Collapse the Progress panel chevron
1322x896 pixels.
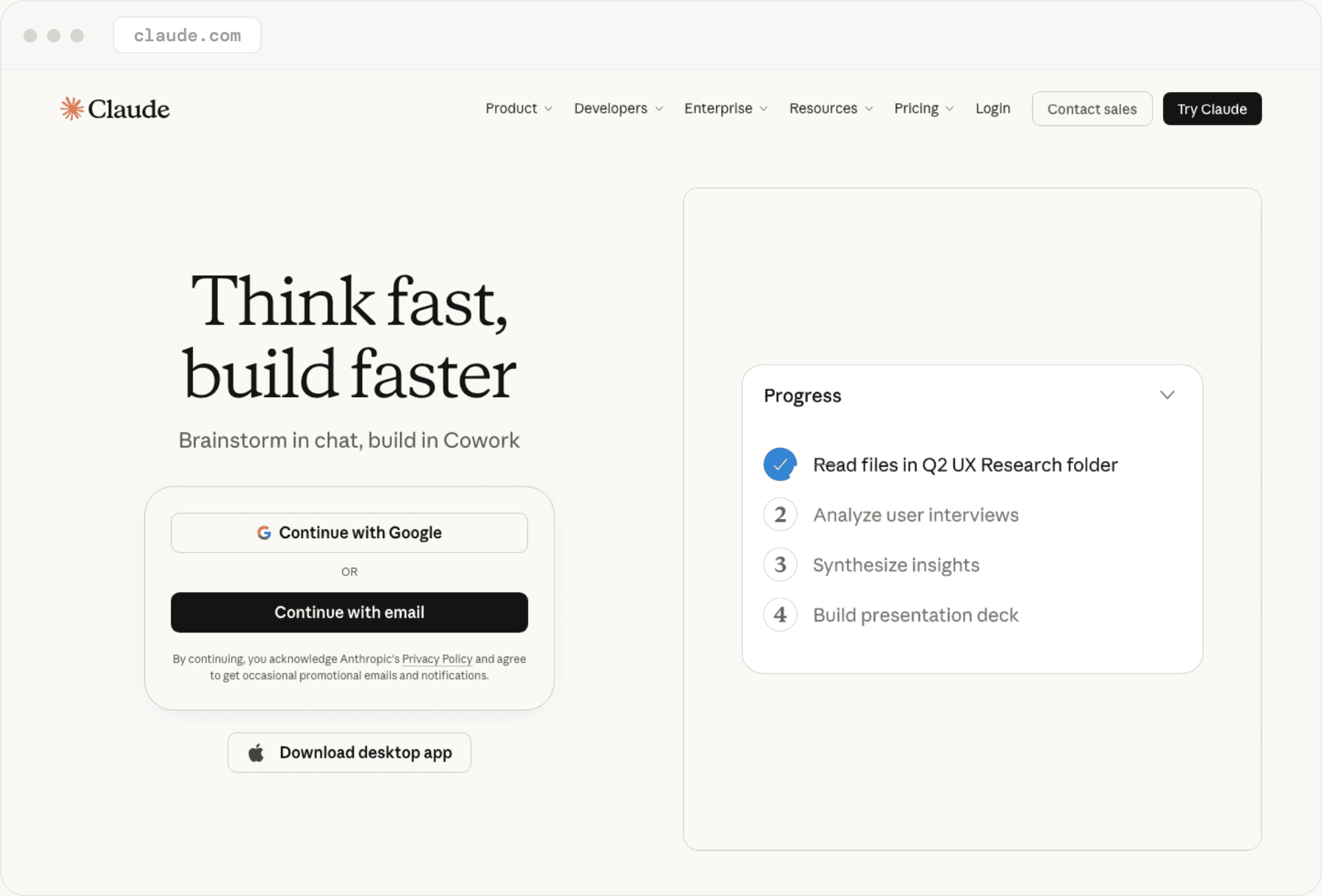(1167, 395)
